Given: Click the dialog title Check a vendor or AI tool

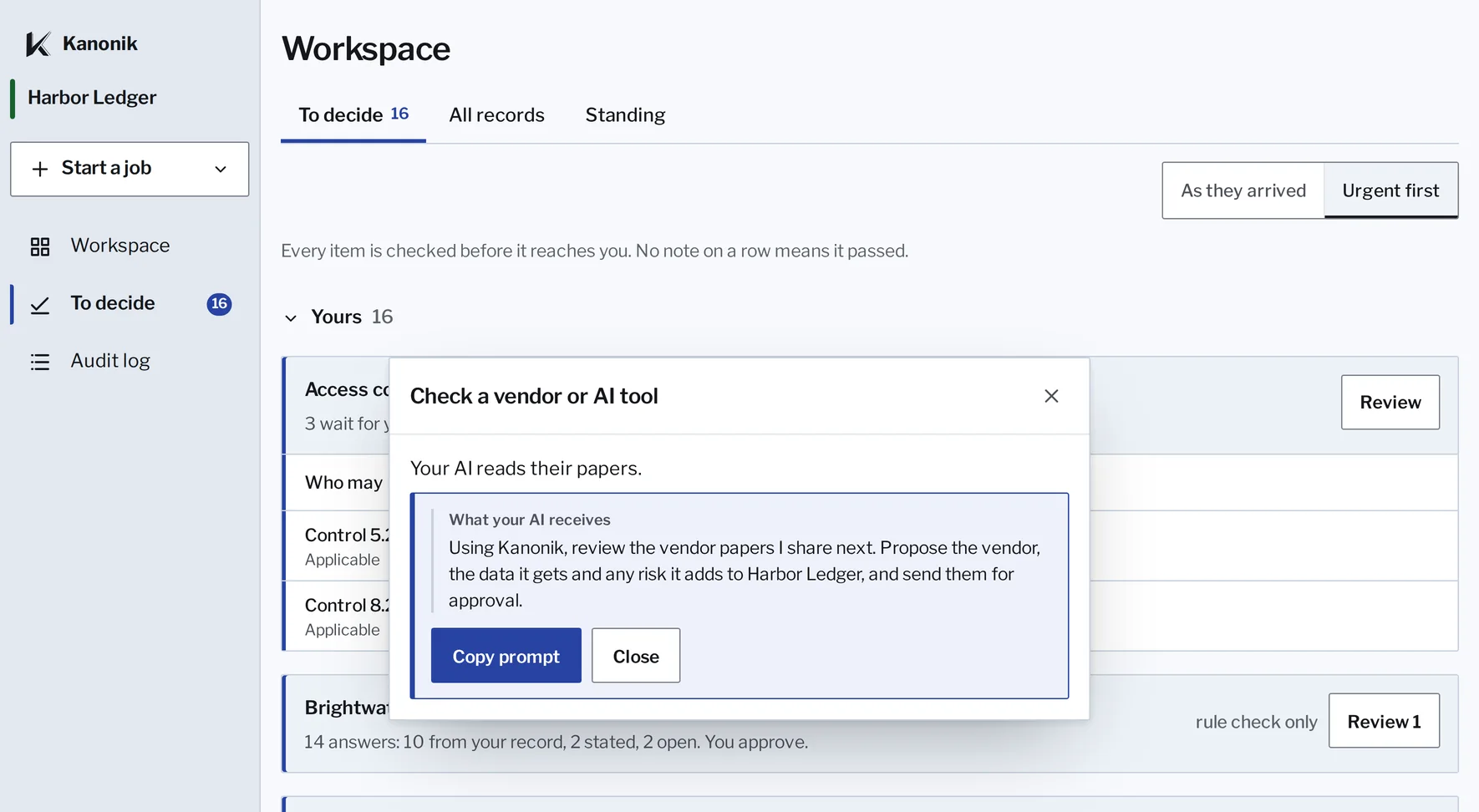Looking at the screenshot, I should click(534, 396).
